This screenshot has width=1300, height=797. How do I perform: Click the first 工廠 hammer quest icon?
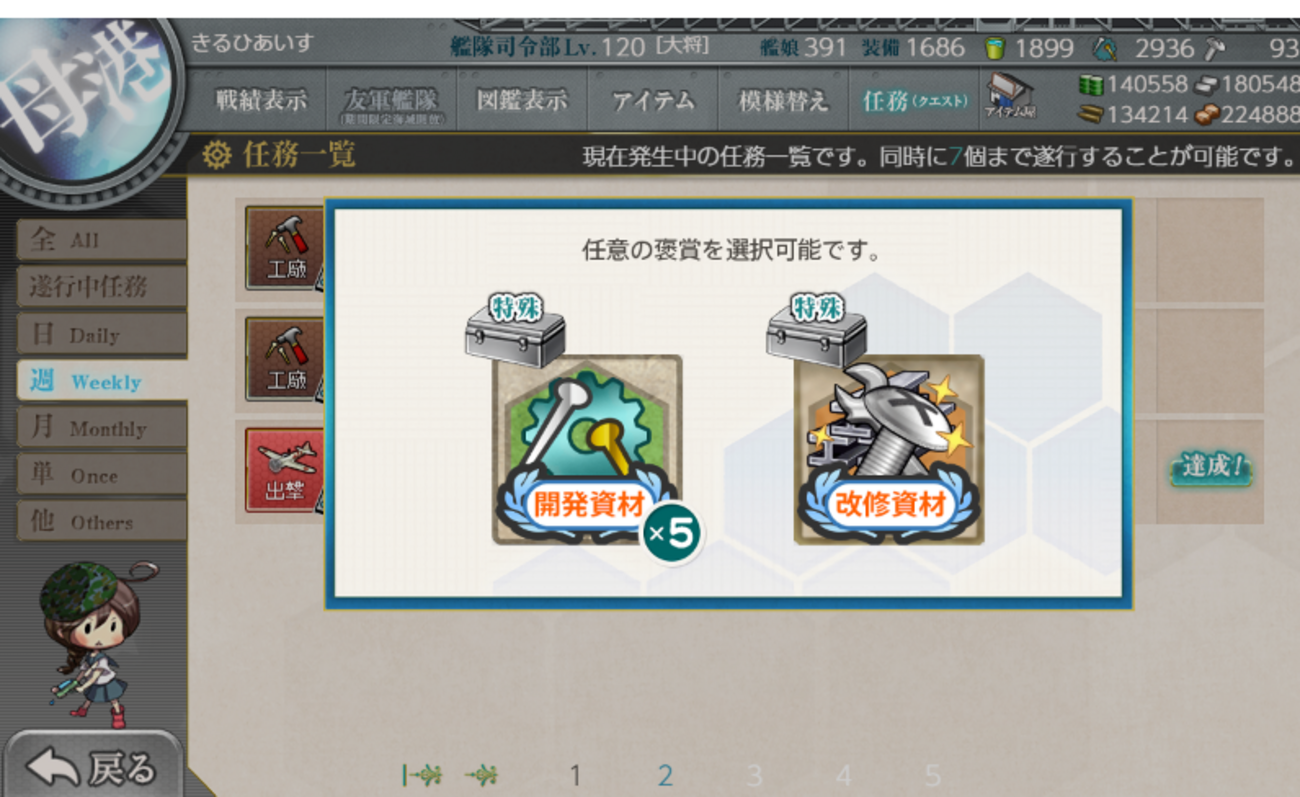284,247
